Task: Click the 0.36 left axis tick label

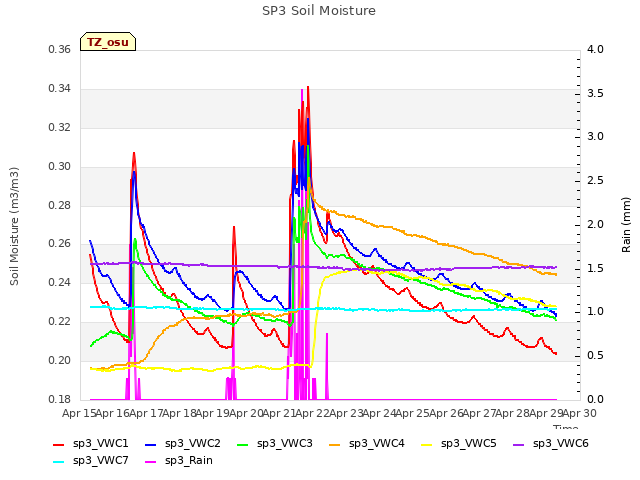Action: [x=59, y=50]
